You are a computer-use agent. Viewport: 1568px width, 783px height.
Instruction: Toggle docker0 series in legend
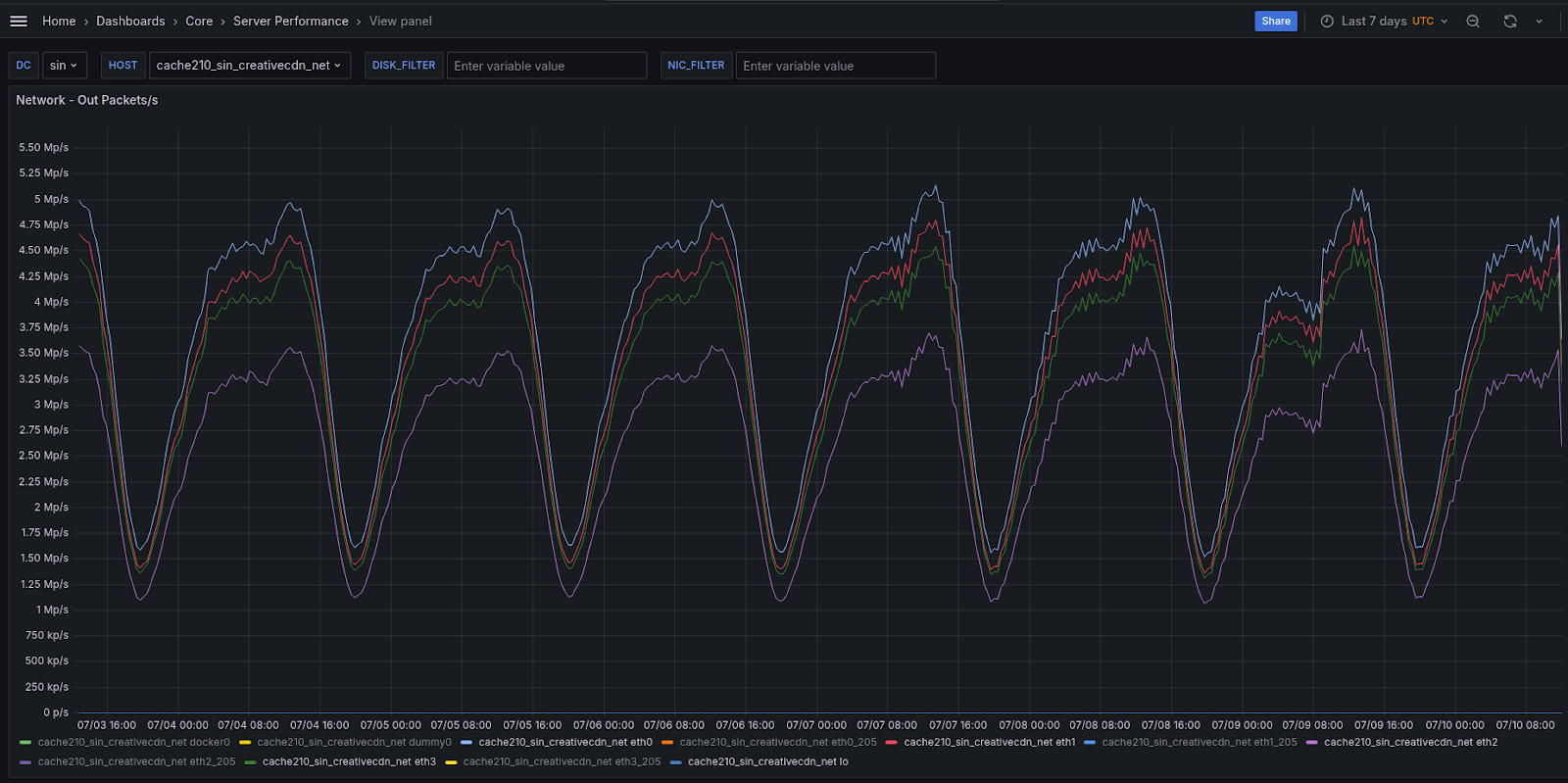[x=133, y=742]
